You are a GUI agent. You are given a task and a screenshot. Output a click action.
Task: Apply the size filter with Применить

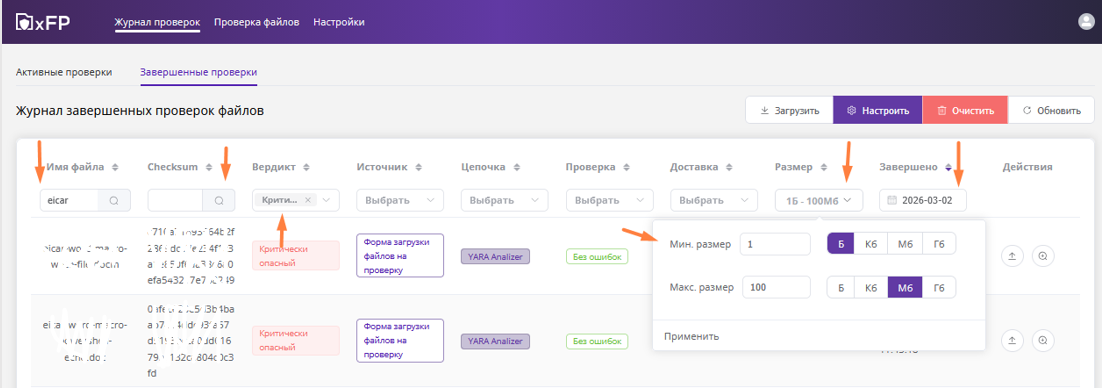(692, 336)
